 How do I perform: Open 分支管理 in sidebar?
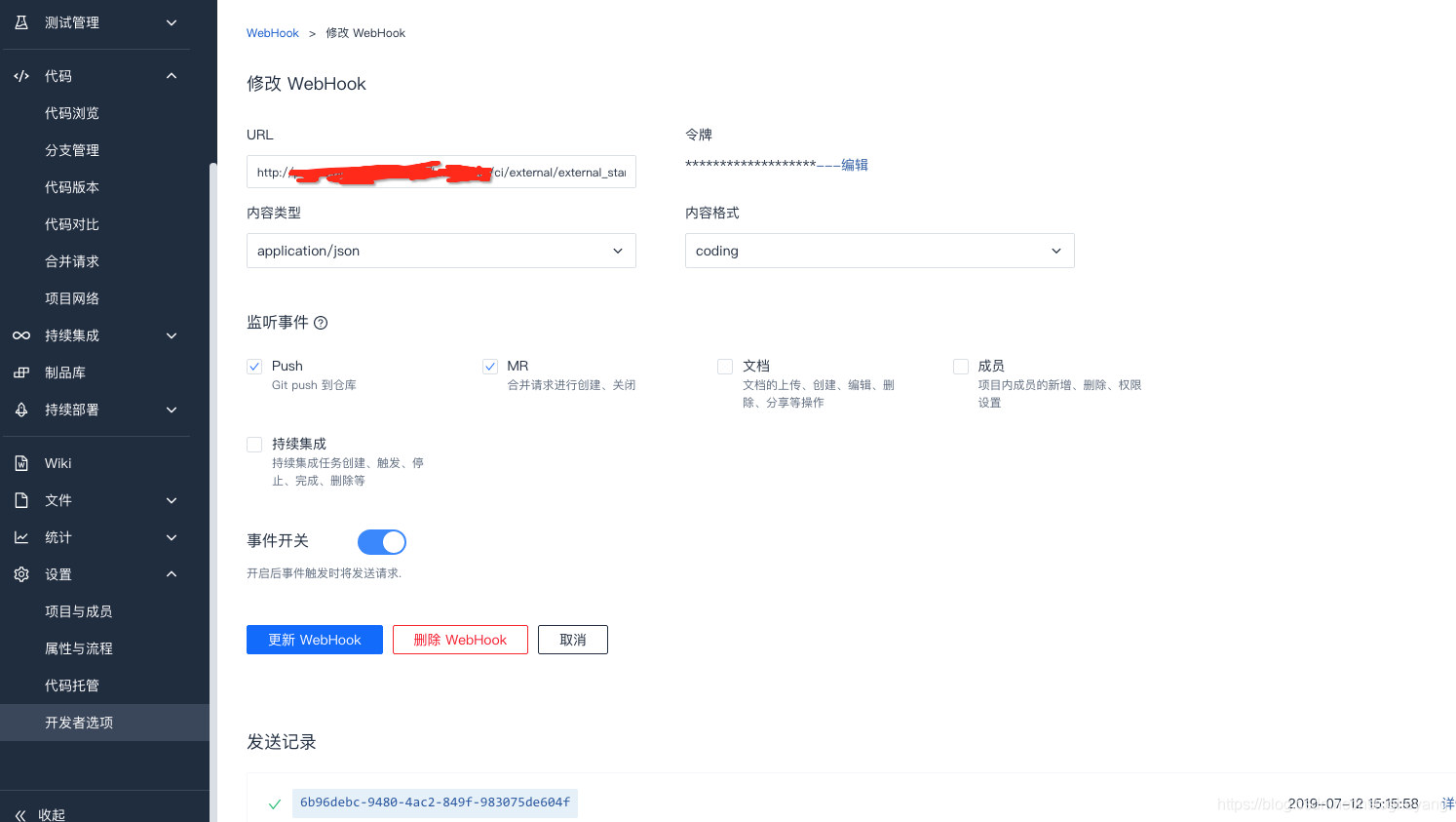click(x=72, y=150)
